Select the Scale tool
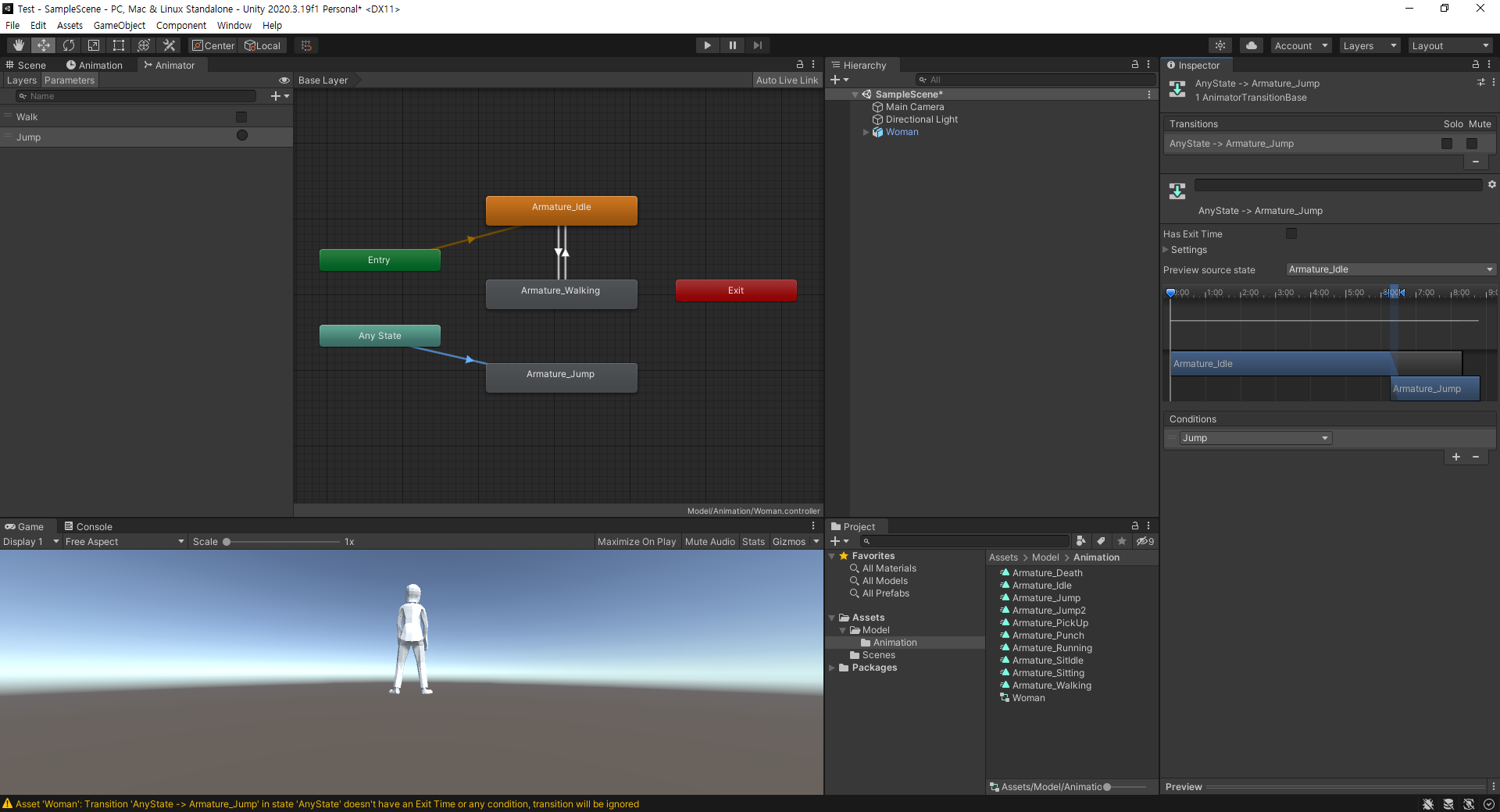The image size is (1500, 812). (94, 45)
